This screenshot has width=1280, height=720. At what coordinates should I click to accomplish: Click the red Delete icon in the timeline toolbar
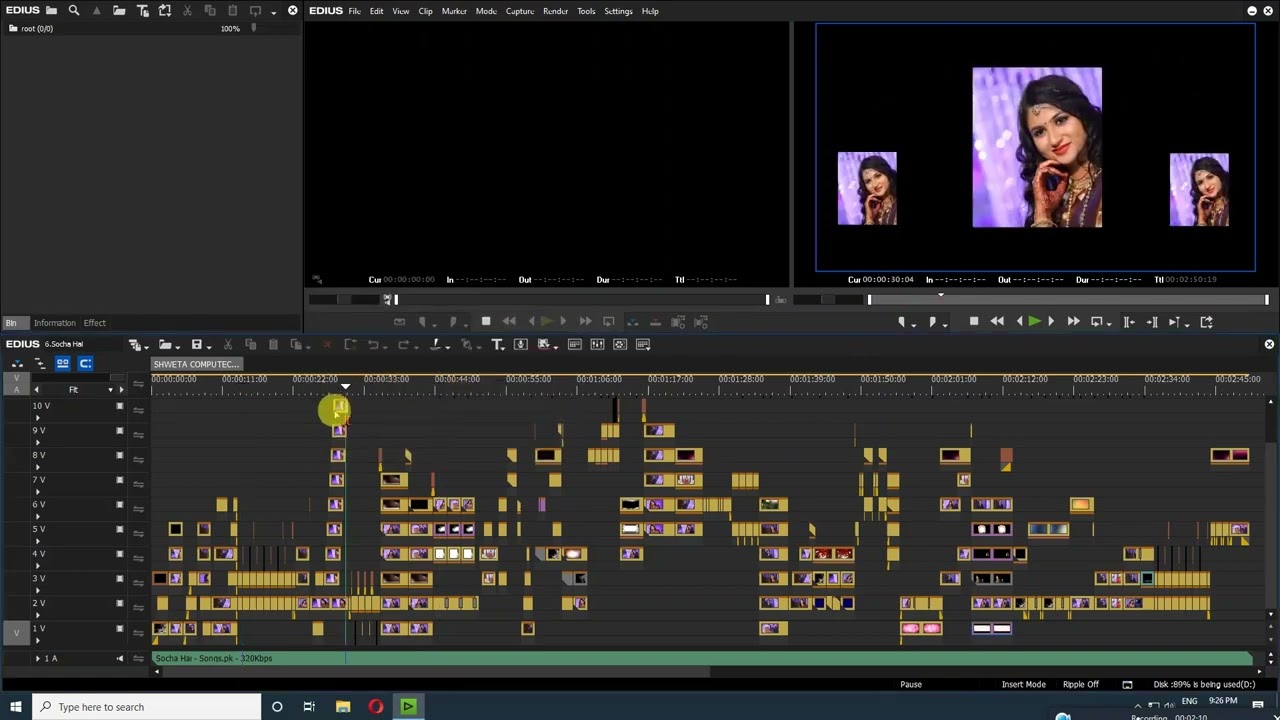[327, 345]
